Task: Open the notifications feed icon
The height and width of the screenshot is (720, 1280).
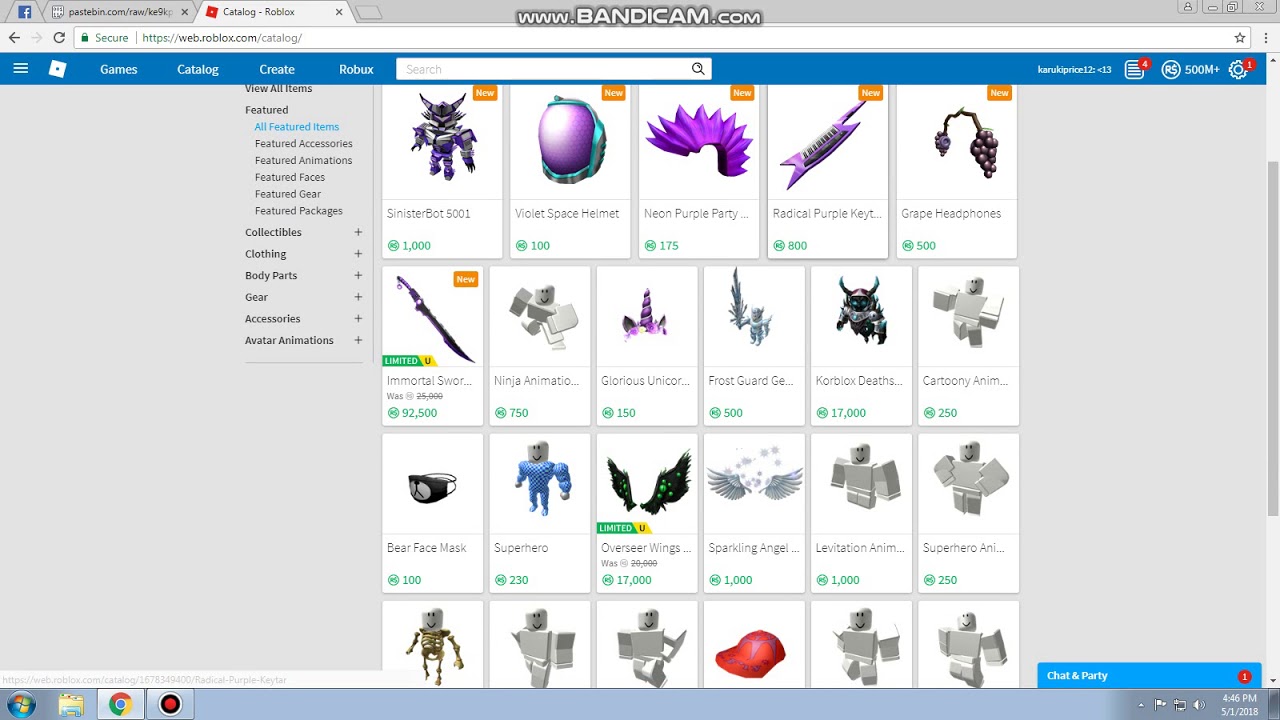Action: pyautogui.click(x=1134, y=69)
